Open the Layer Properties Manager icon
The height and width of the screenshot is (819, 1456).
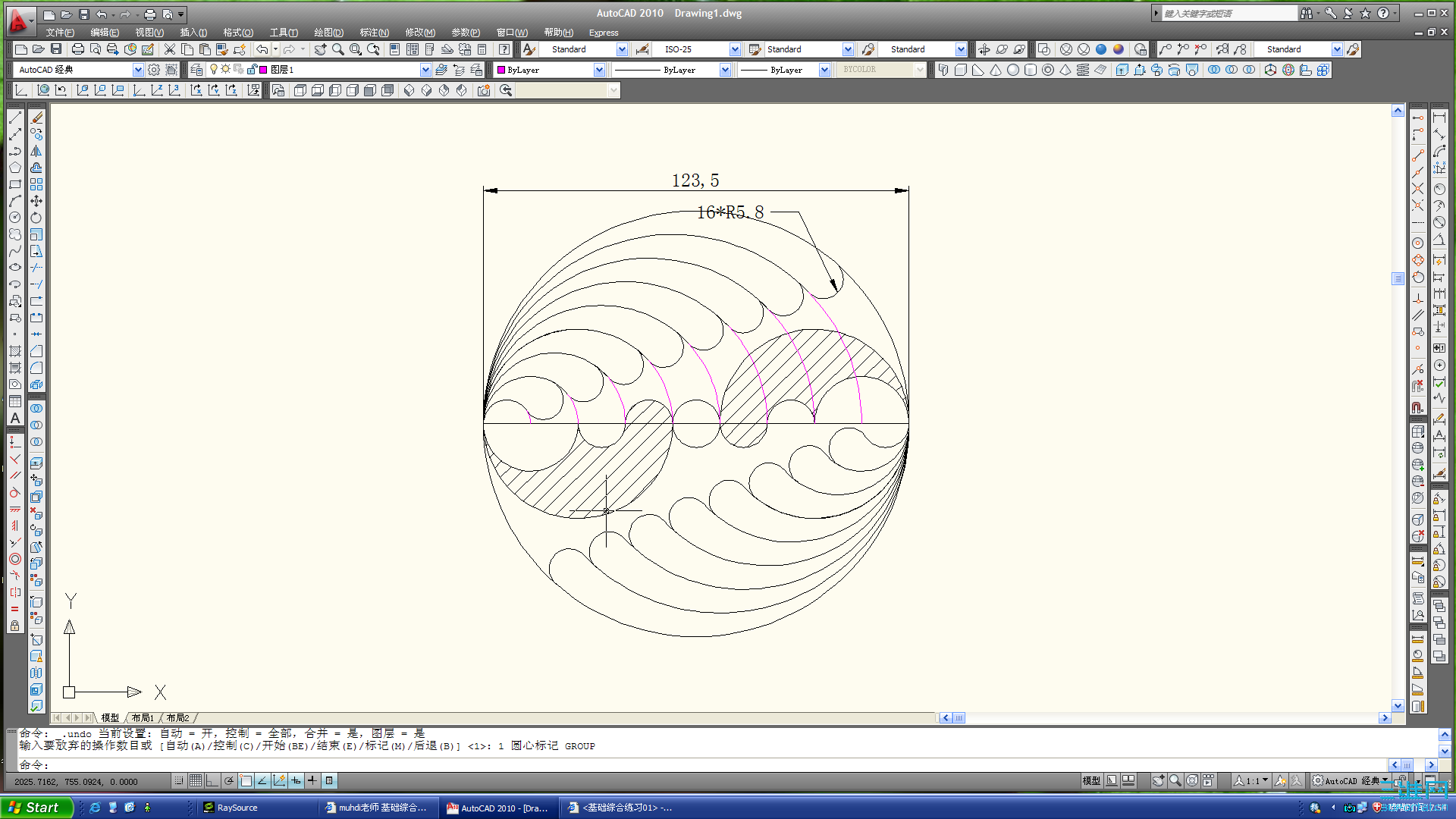tap(196, 70)
